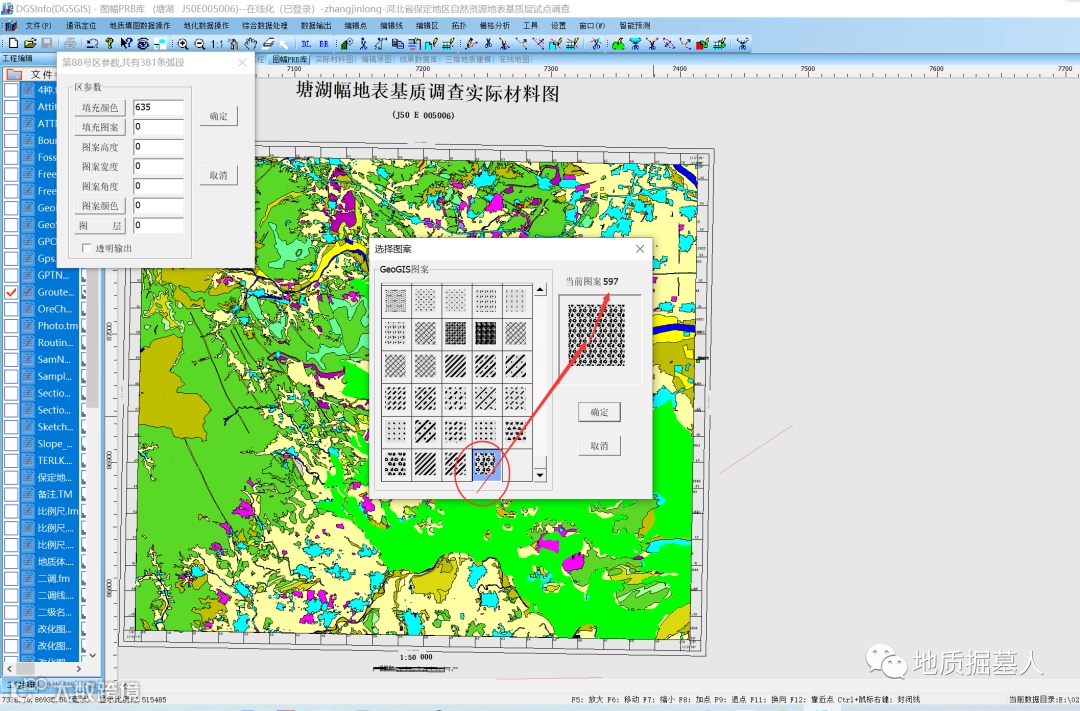Open the 数据输出 menu

click(316, 25)
